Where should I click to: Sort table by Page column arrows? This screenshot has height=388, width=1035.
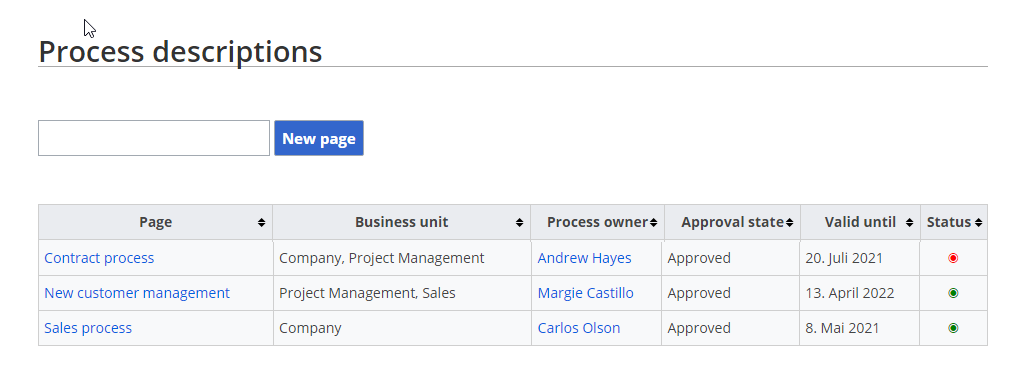[x=261, y=223]
